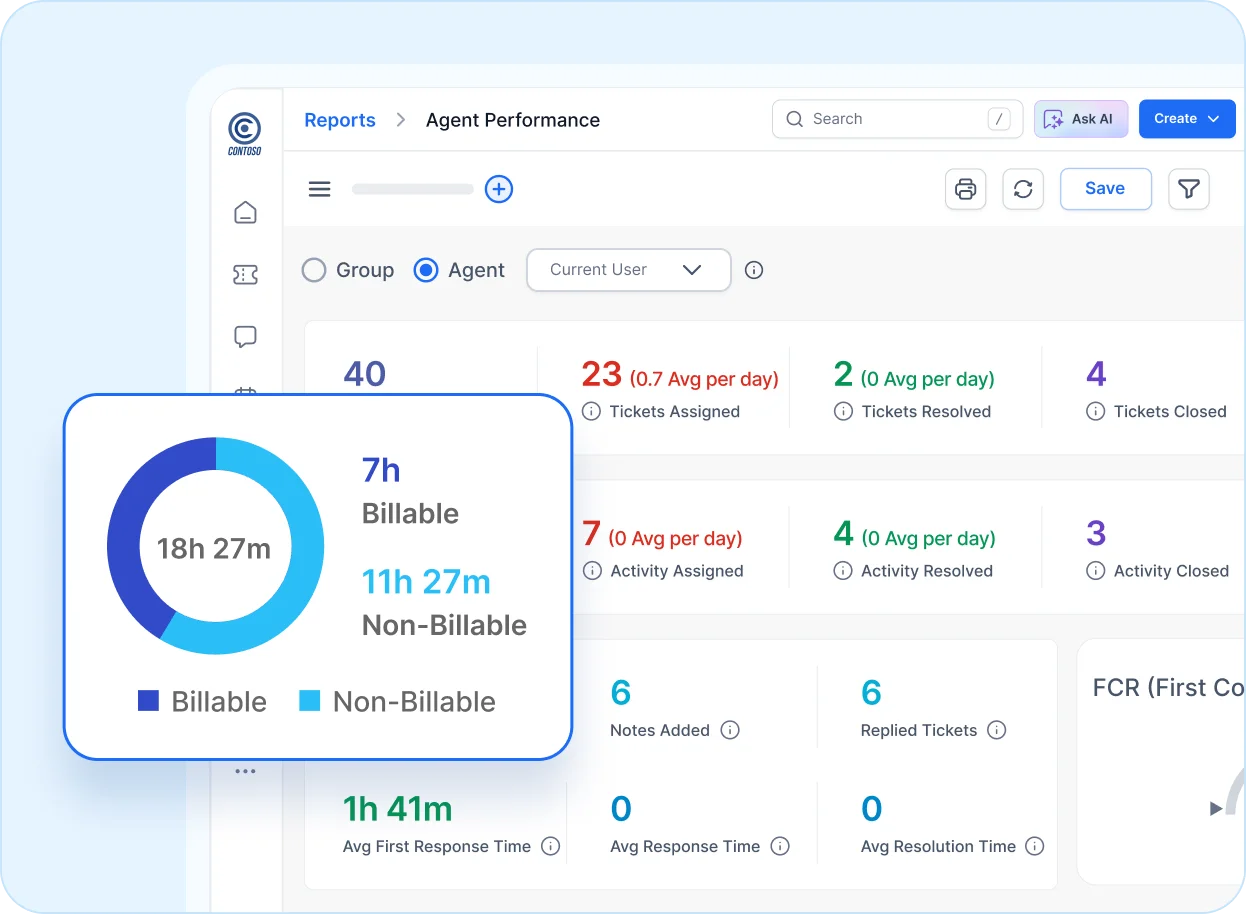
Task: Open the Current User dropdown
Action: coord(628,270)
